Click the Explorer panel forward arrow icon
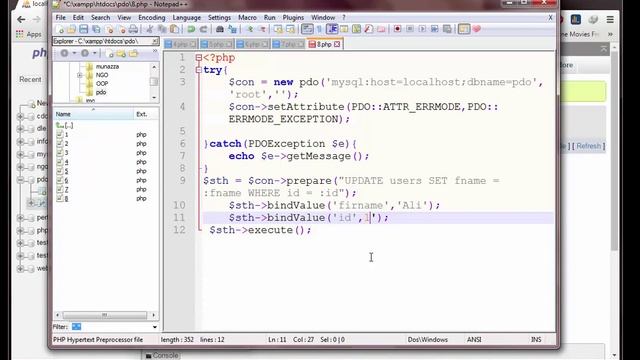 point(85,53)
